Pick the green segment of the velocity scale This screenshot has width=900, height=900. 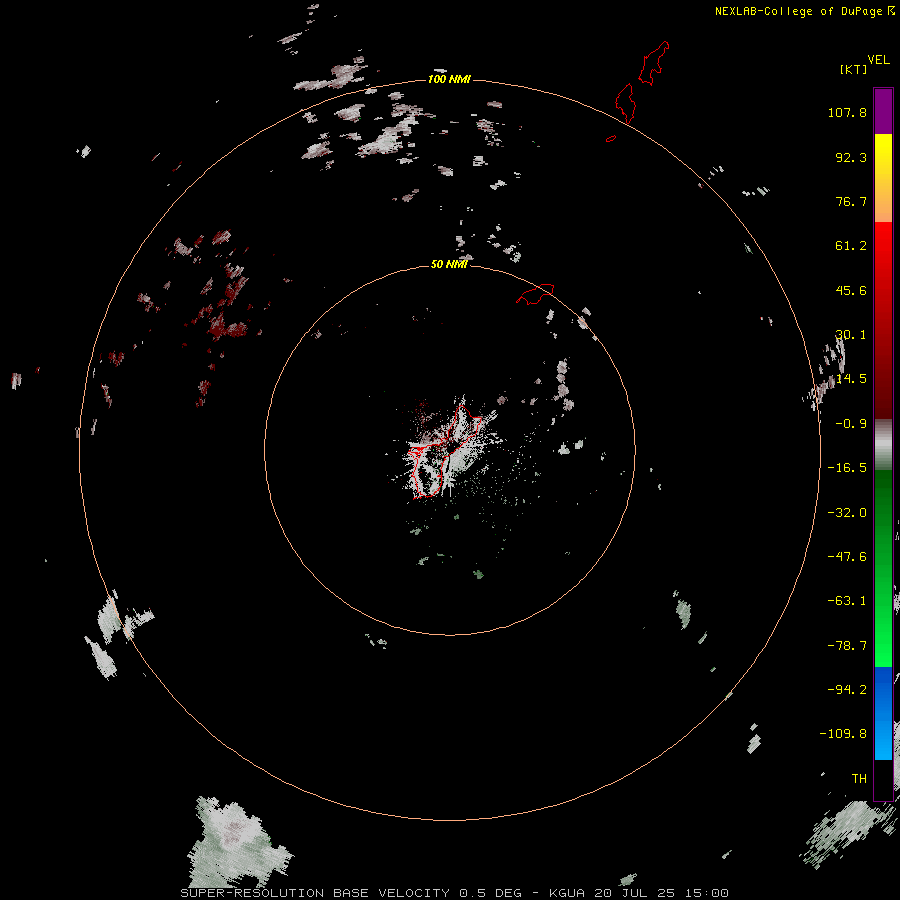coord(883,568)
